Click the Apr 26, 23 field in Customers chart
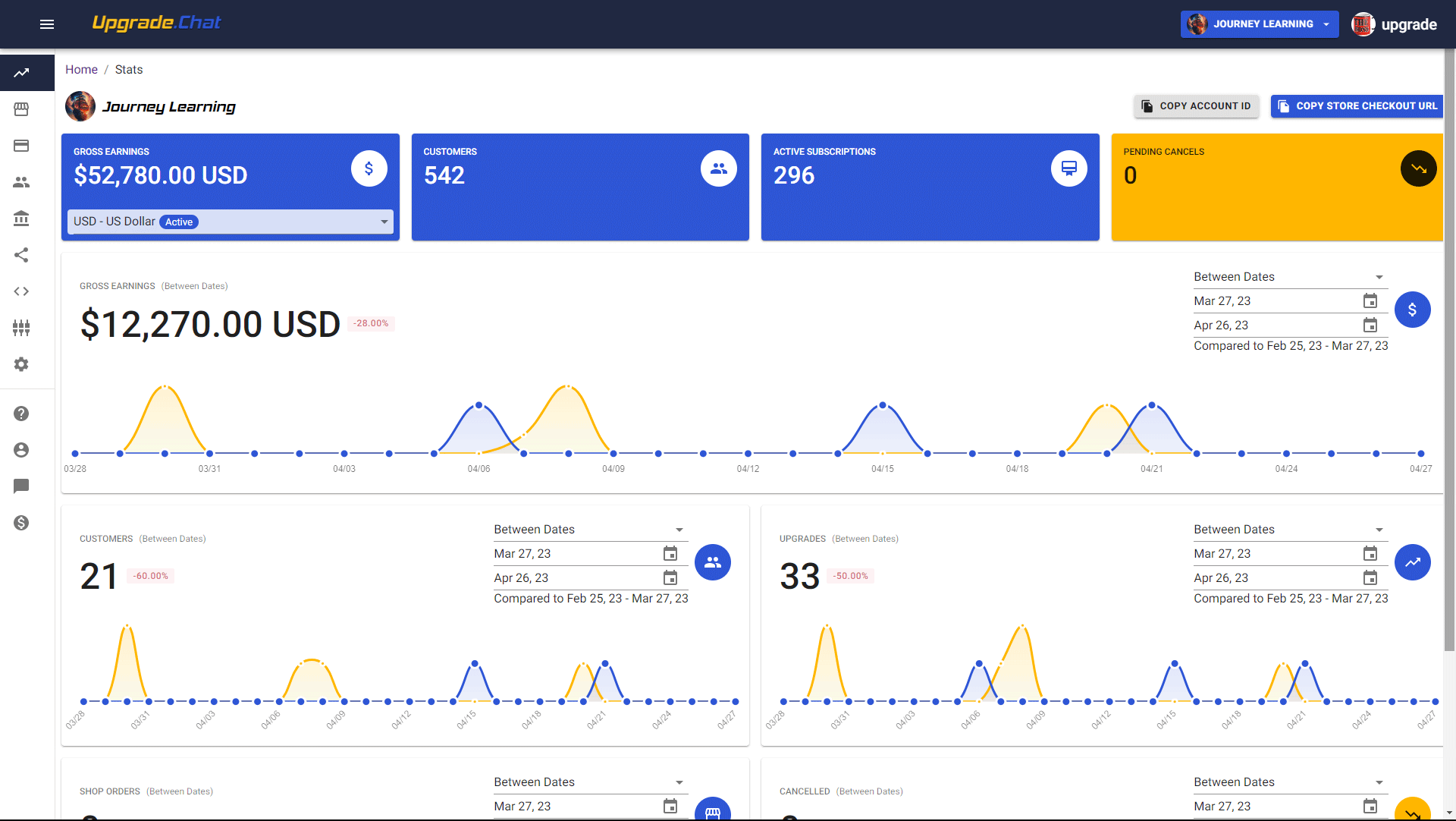 (591, 578)
